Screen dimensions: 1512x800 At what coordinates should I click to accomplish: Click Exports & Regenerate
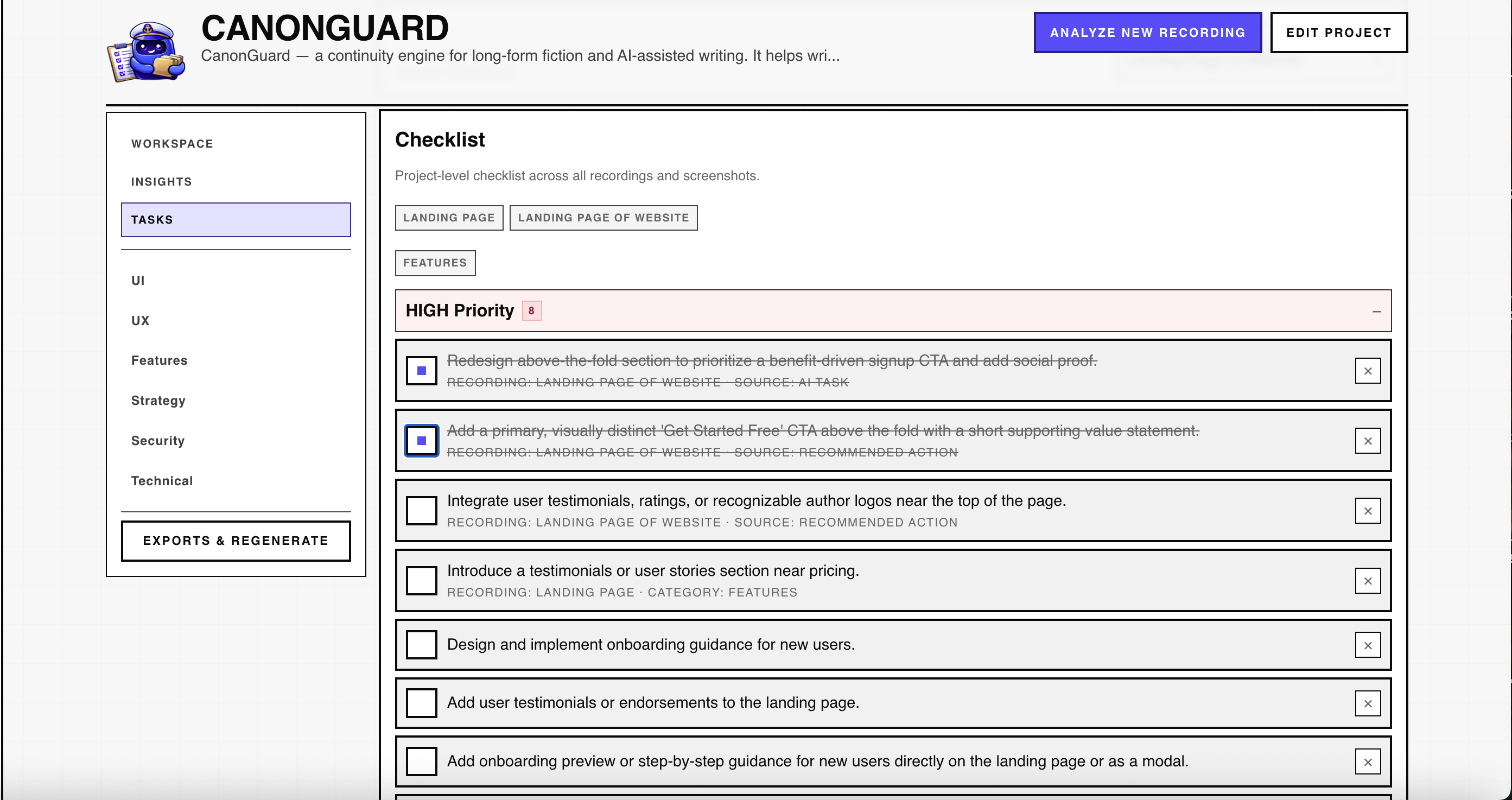tap(236, 541)
